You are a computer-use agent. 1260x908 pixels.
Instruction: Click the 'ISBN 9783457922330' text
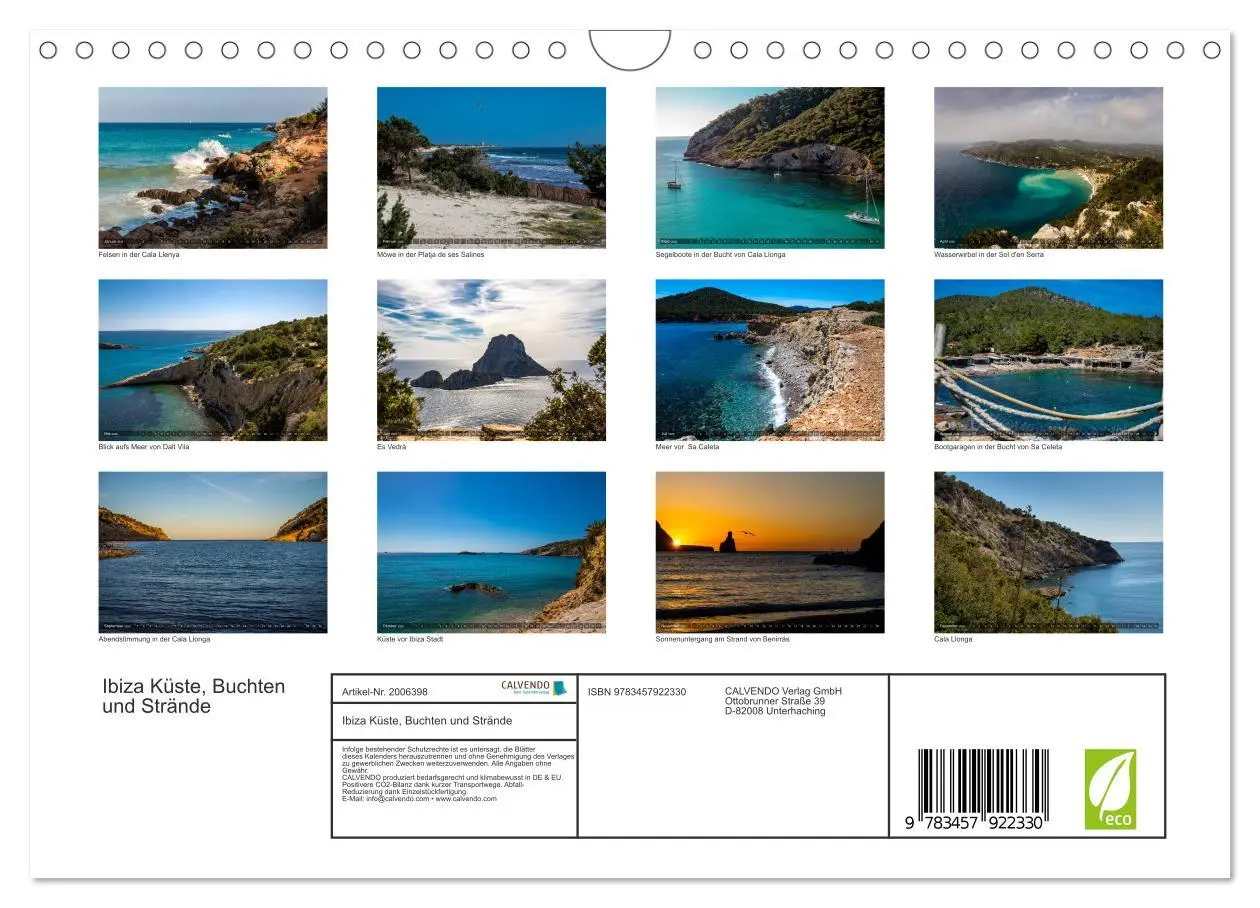[636, 692]
